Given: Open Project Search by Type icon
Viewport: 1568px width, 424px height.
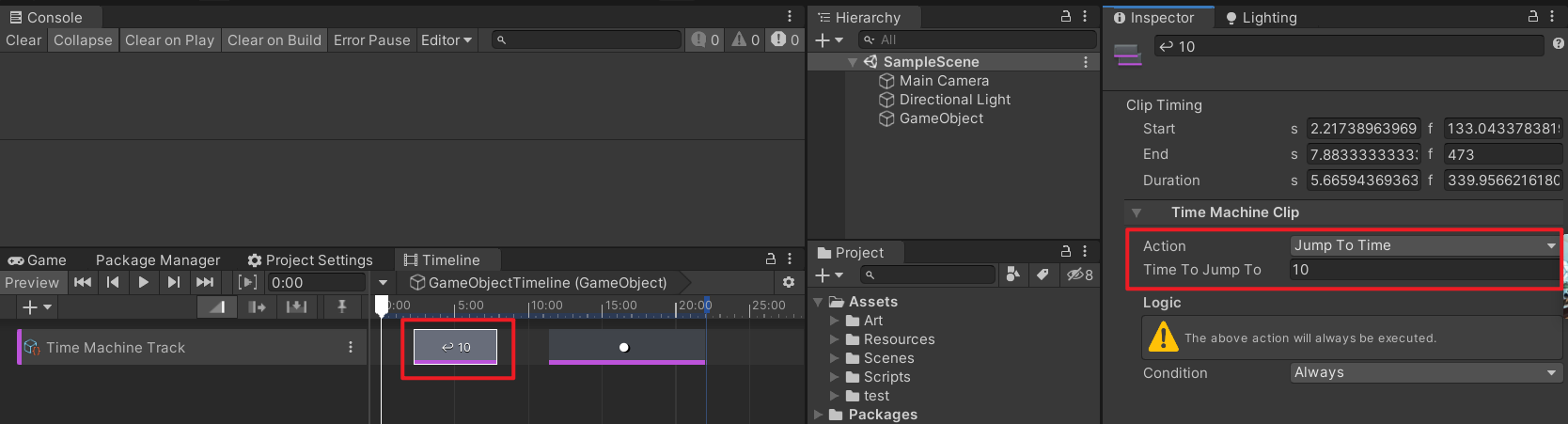Looking at the screenshot, I should (x=1013, y=275).
